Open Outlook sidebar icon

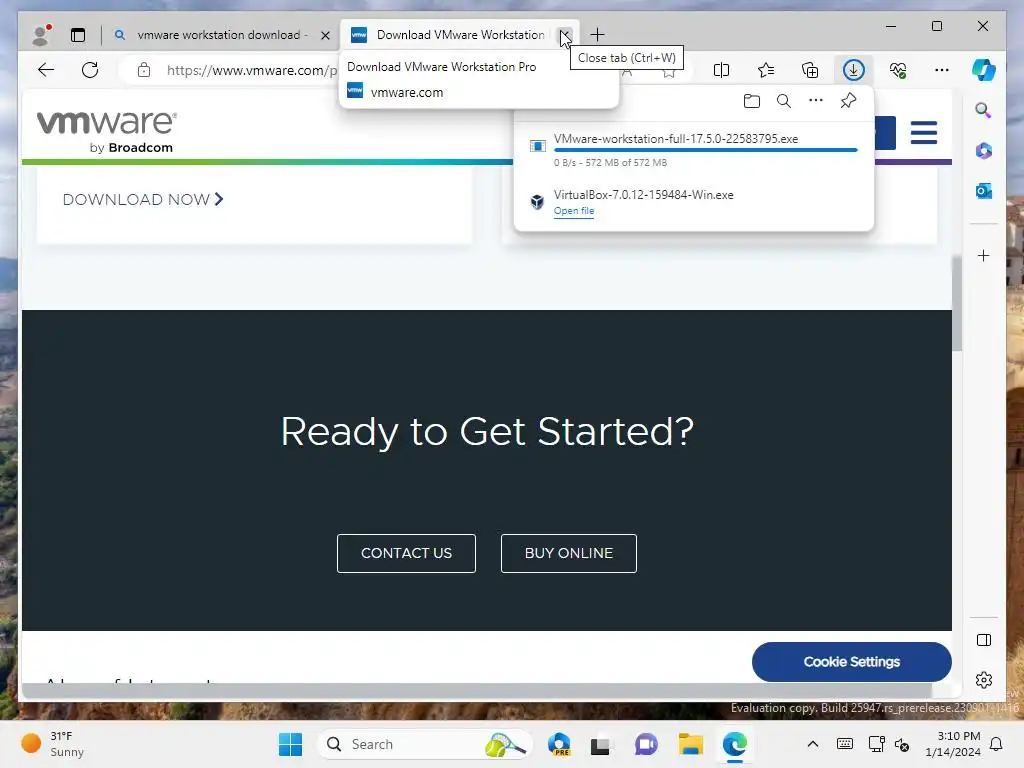pos(984,191)
